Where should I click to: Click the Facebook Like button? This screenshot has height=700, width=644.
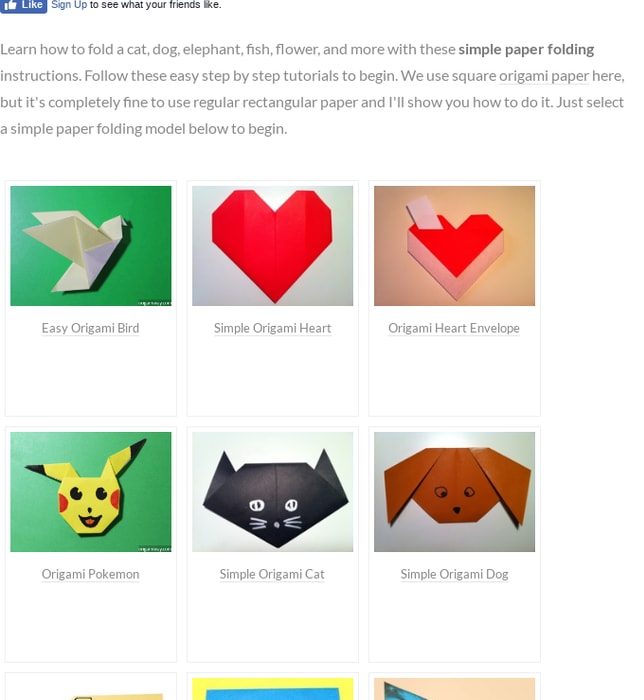tap(23, 5)
